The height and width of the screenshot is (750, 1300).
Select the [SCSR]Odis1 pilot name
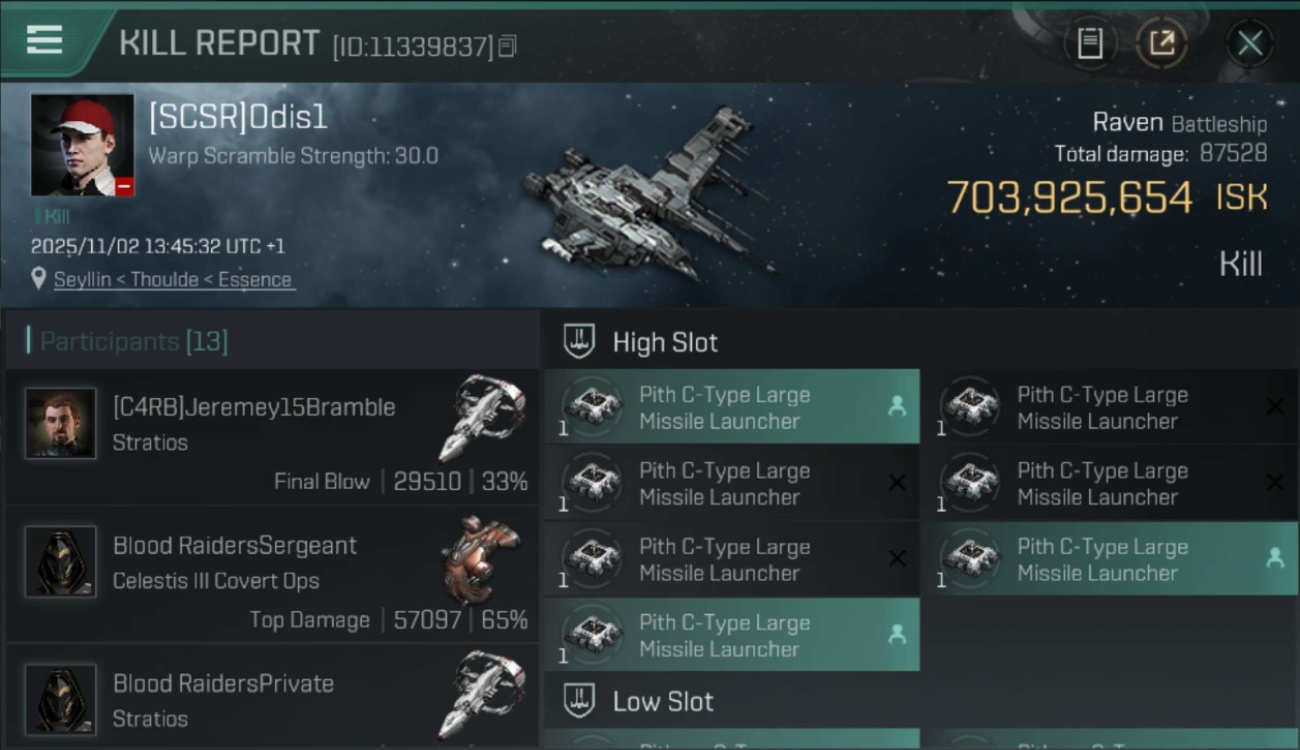[238, 118]
